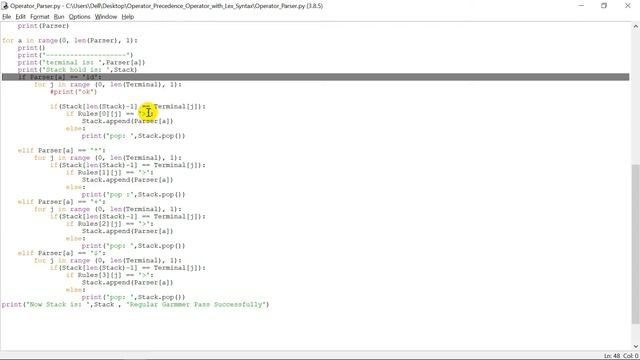Click print('pop :',Stack.pop()) line

pyautogui.click(x=133, y=195)
